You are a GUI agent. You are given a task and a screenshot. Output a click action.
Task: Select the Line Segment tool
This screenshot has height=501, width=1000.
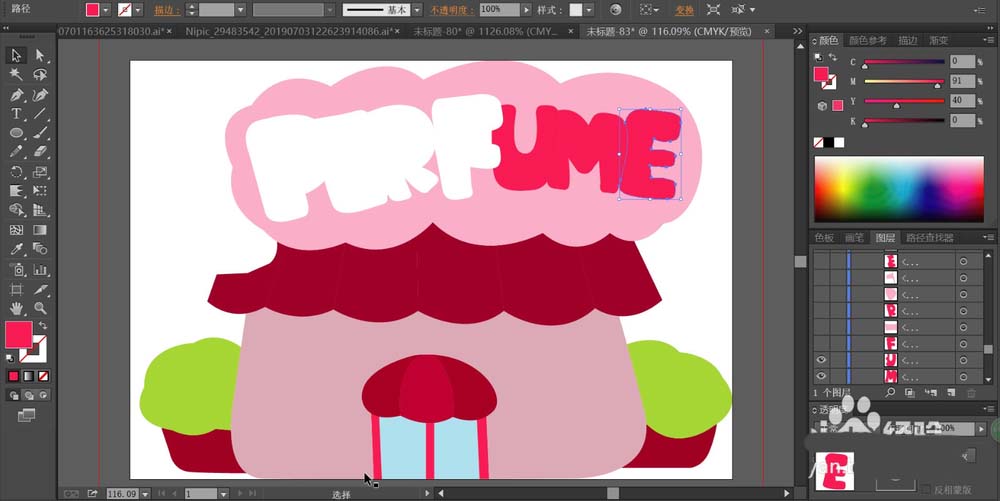pyautogui.click(x=40, y=114)
